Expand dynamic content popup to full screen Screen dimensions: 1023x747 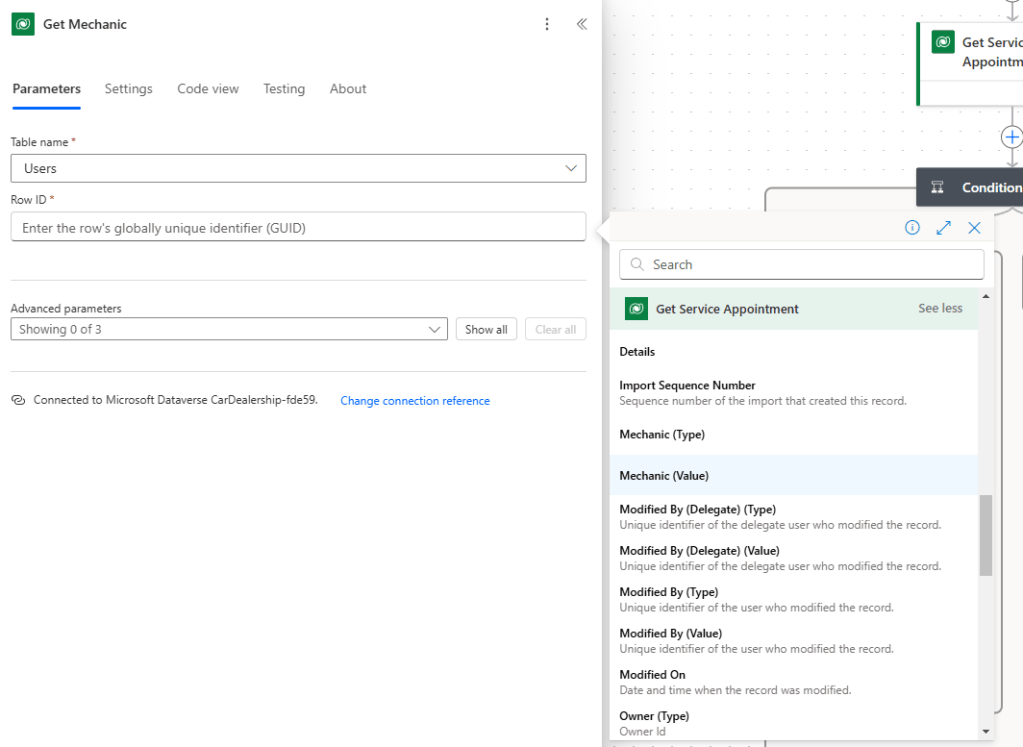point(943,228)
